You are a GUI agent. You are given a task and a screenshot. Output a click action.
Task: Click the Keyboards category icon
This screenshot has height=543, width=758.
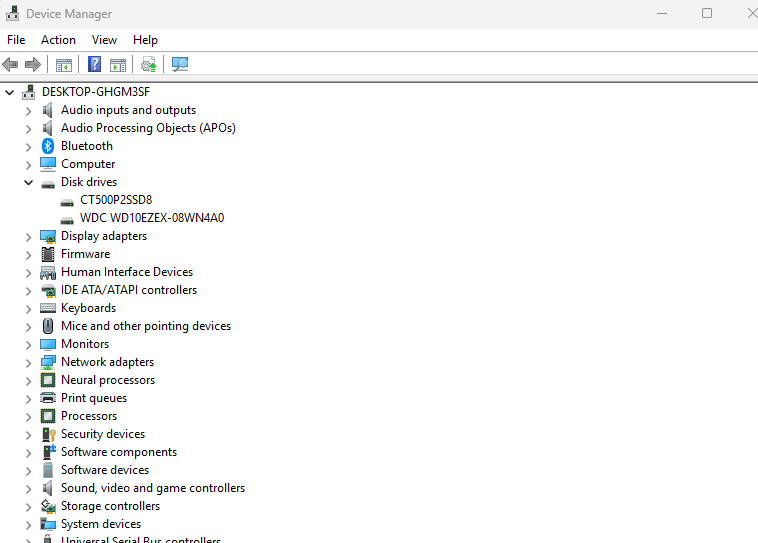tap(48, 308)
